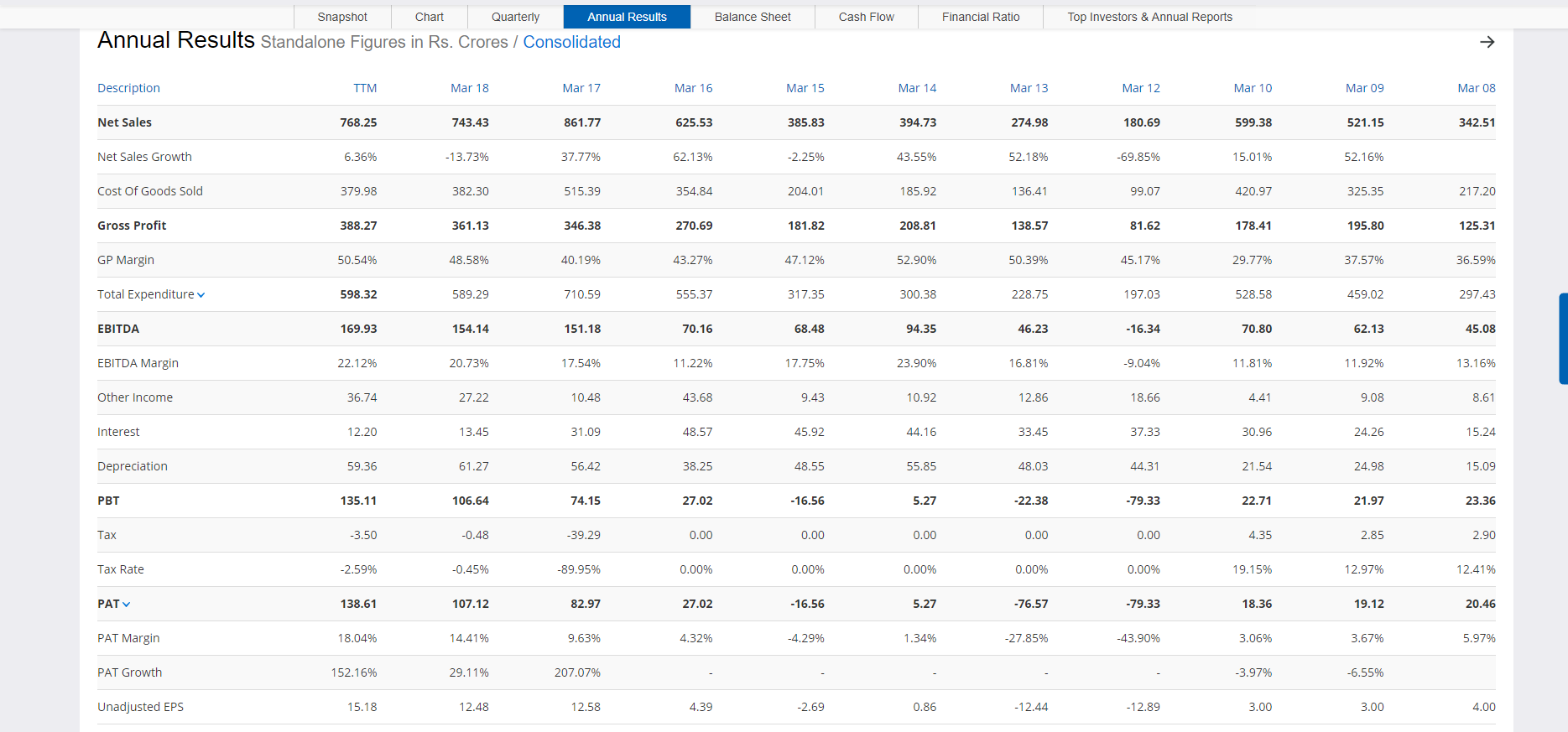
Task: Click the Description column header
Action: (128, 88)
